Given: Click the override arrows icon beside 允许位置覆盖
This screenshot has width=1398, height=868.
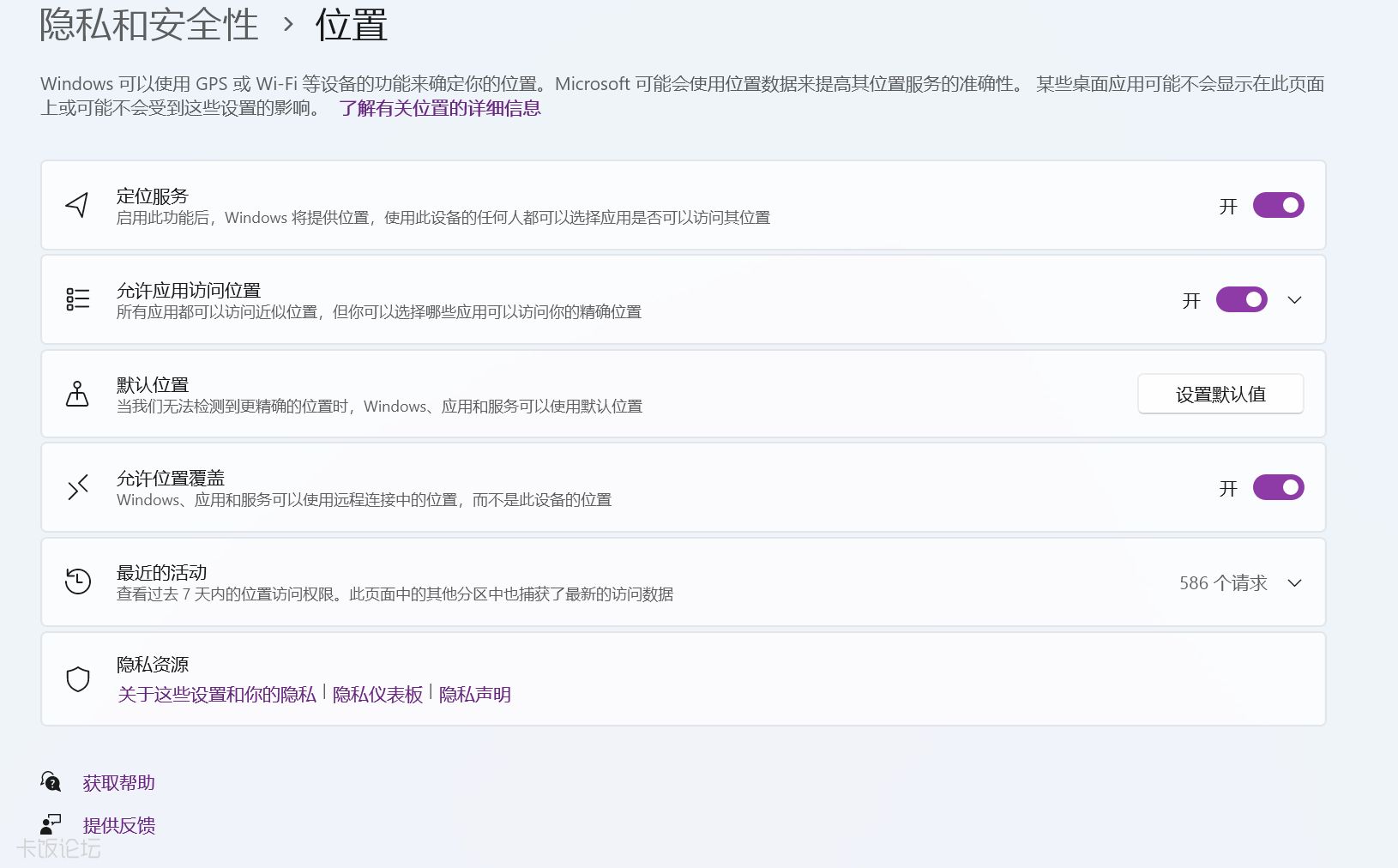Looking at the screenshot, I should click(x=77, y=488).
